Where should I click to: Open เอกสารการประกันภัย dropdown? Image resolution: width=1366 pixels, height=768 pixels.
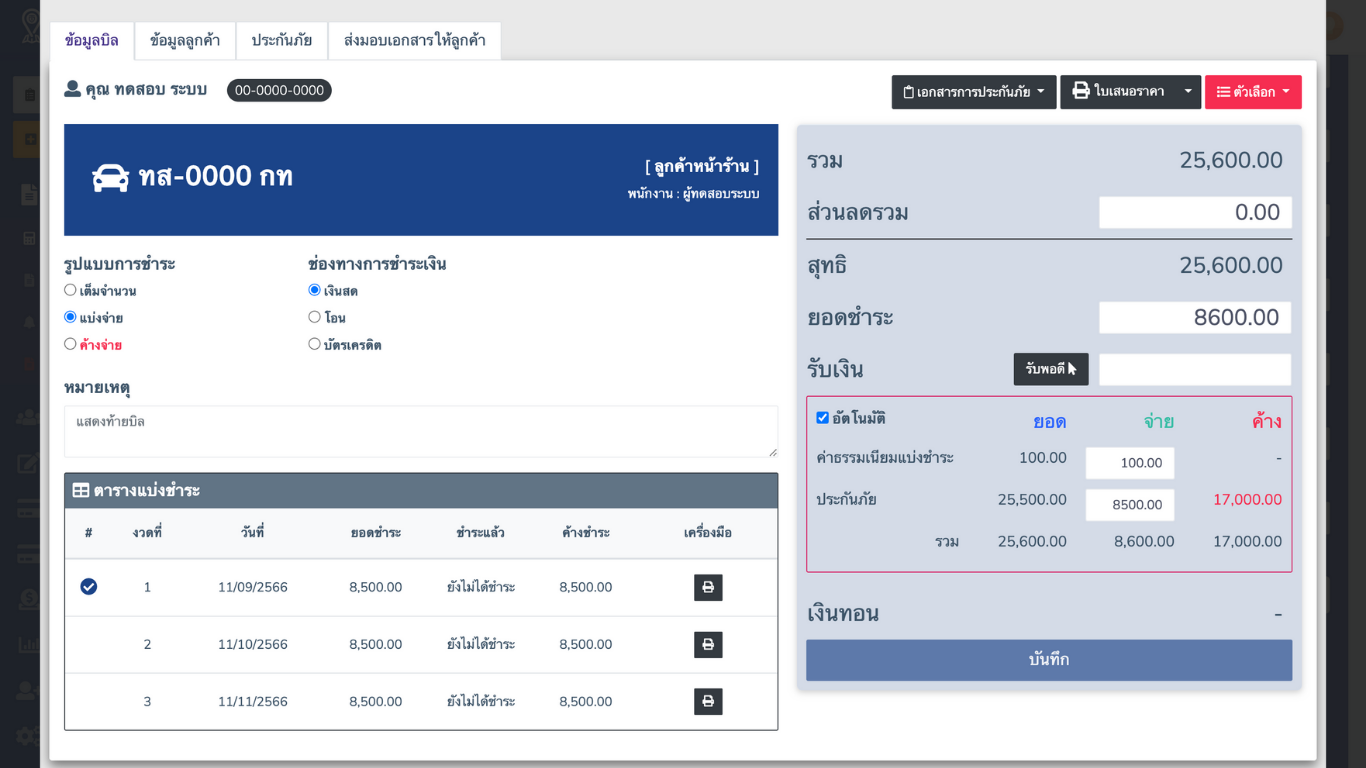[x=974, y=92]
